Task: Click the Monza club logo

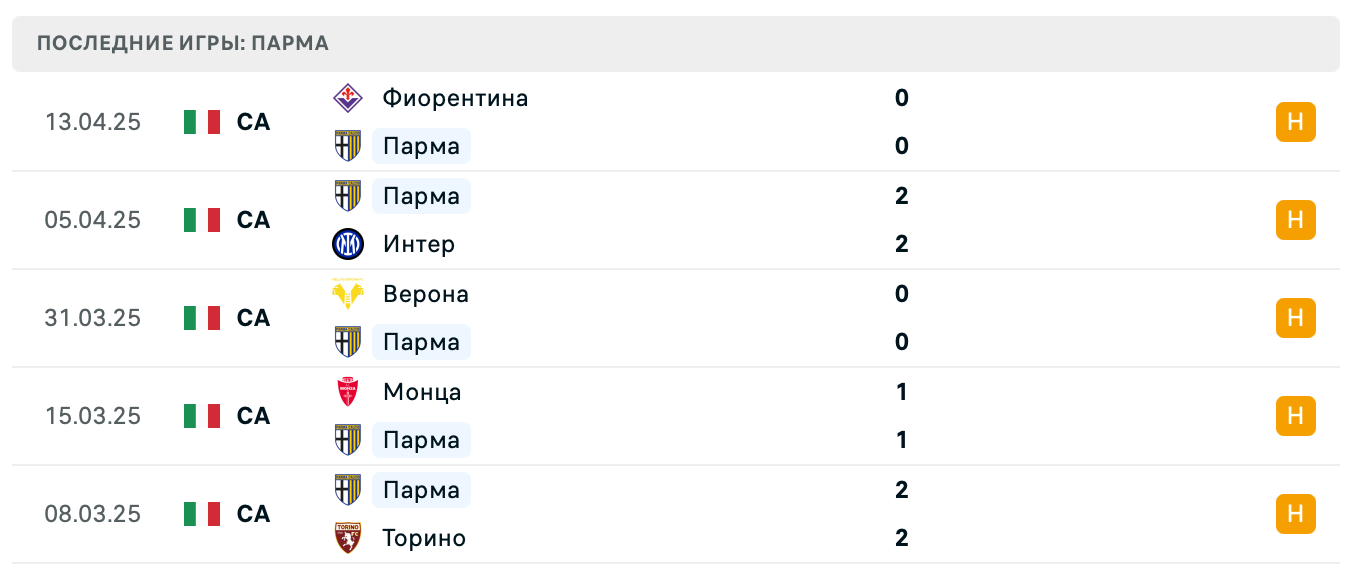Action: [347, 392]
